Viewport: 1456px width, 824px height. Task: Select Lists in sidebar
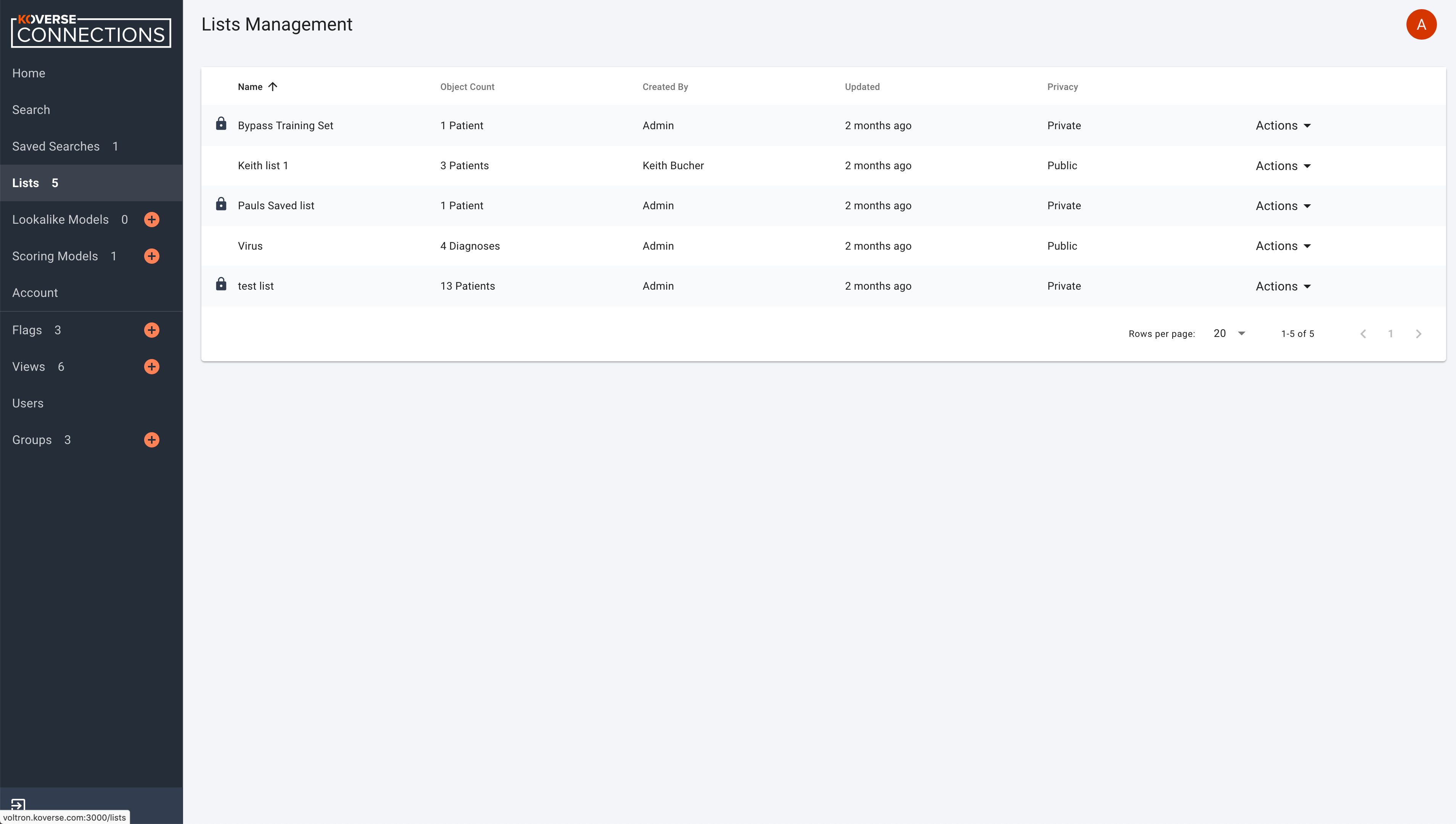click(x=91, y=183)
